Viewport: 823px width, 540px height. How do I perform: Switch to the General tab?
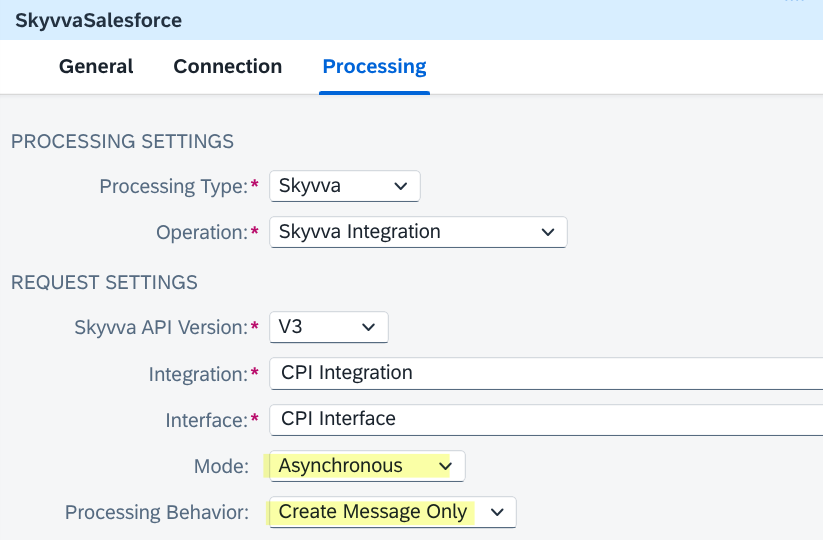(x=96, y=67)
